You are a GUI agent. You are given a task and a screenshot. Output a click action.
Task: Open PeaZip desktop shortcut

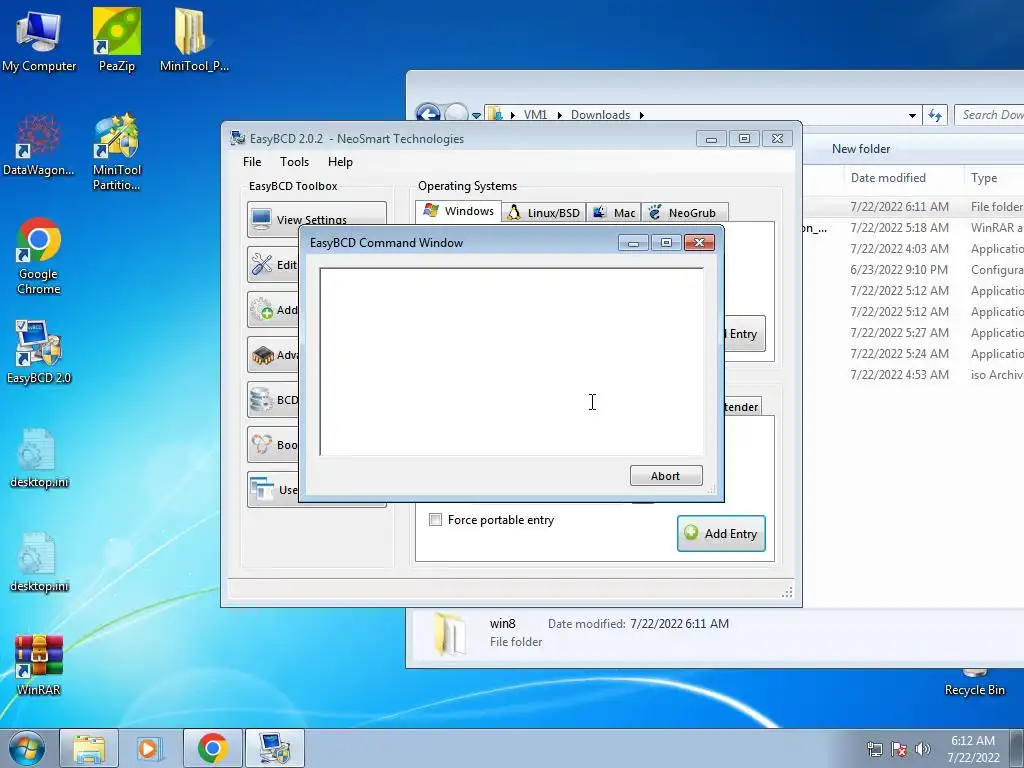point(117,40)
